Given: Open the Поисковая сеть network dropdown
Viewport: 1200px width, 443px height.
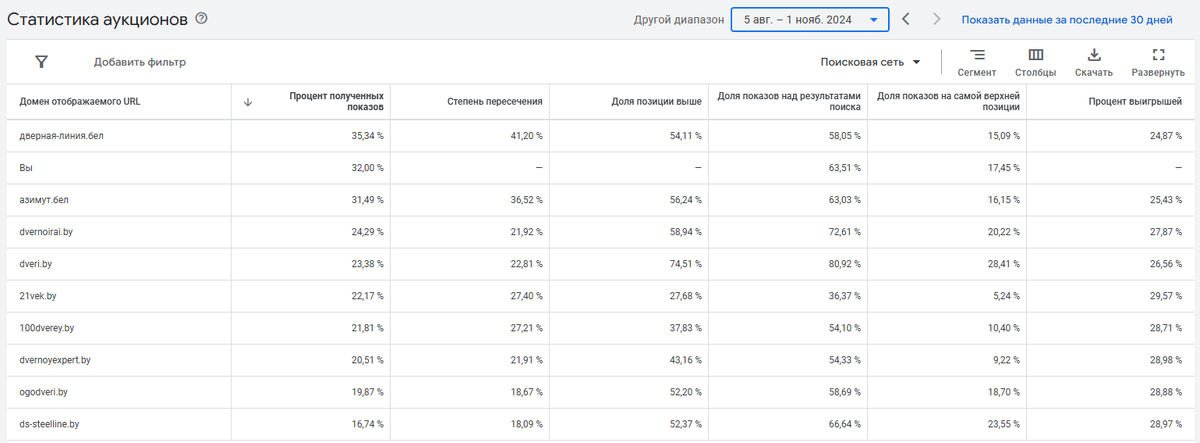Looking at the screenshot, I should click(870, 62).
